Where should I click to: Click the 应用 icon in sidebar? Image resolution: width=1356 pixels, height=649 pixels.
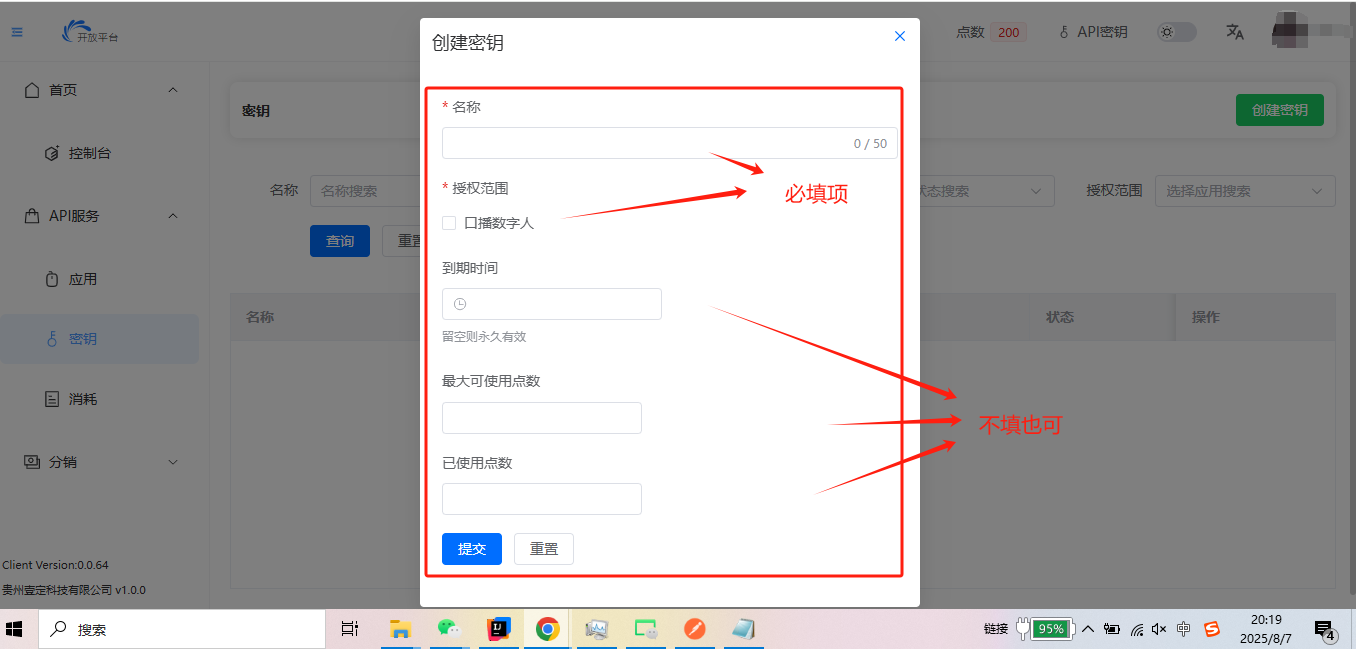(53, 279)
